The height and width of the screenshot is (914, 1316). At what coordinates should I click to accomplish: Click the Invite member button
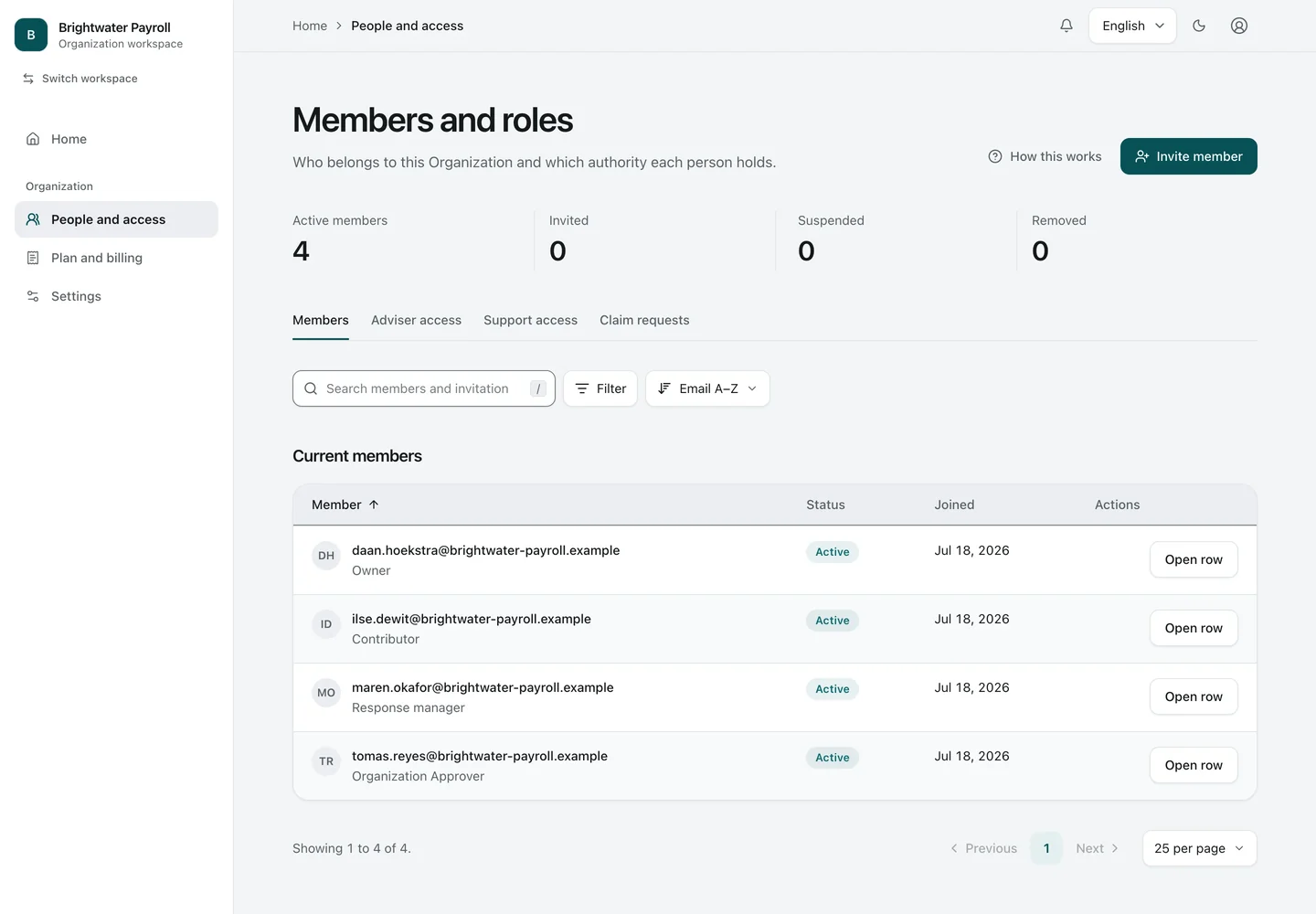1188,156
